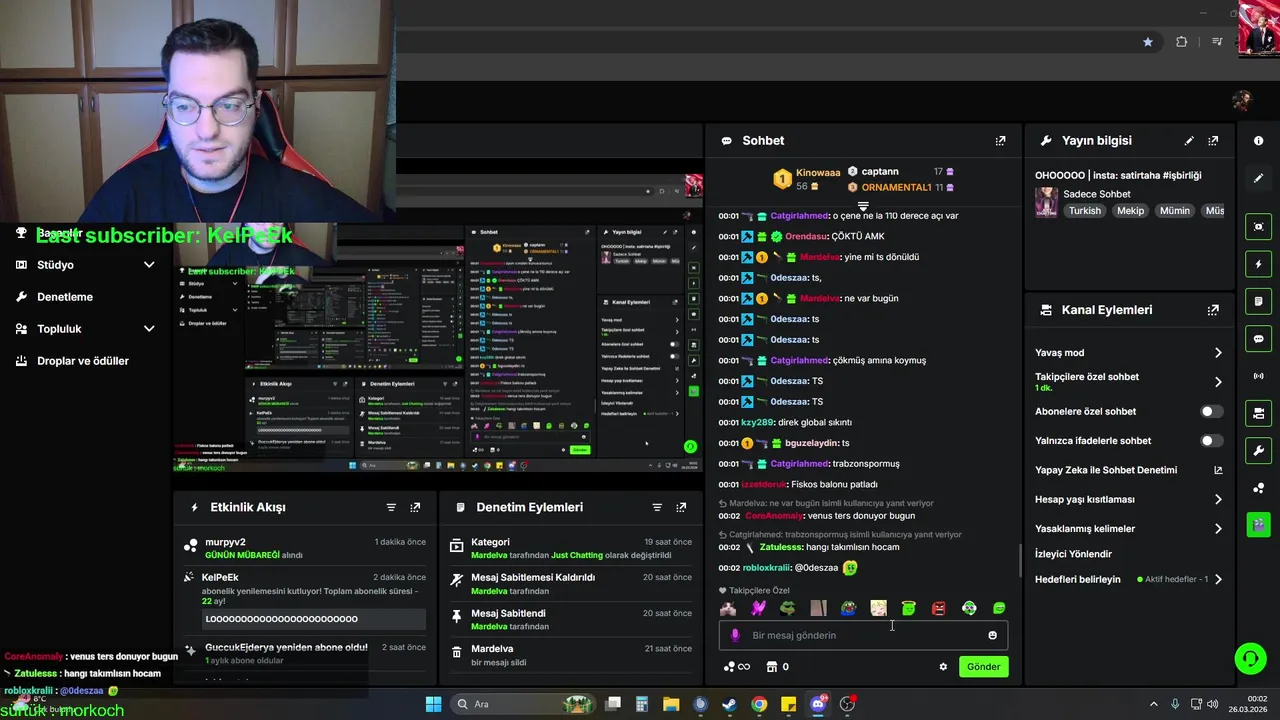
Task: Click the chat message input field
Action: (x=863, y=635)
